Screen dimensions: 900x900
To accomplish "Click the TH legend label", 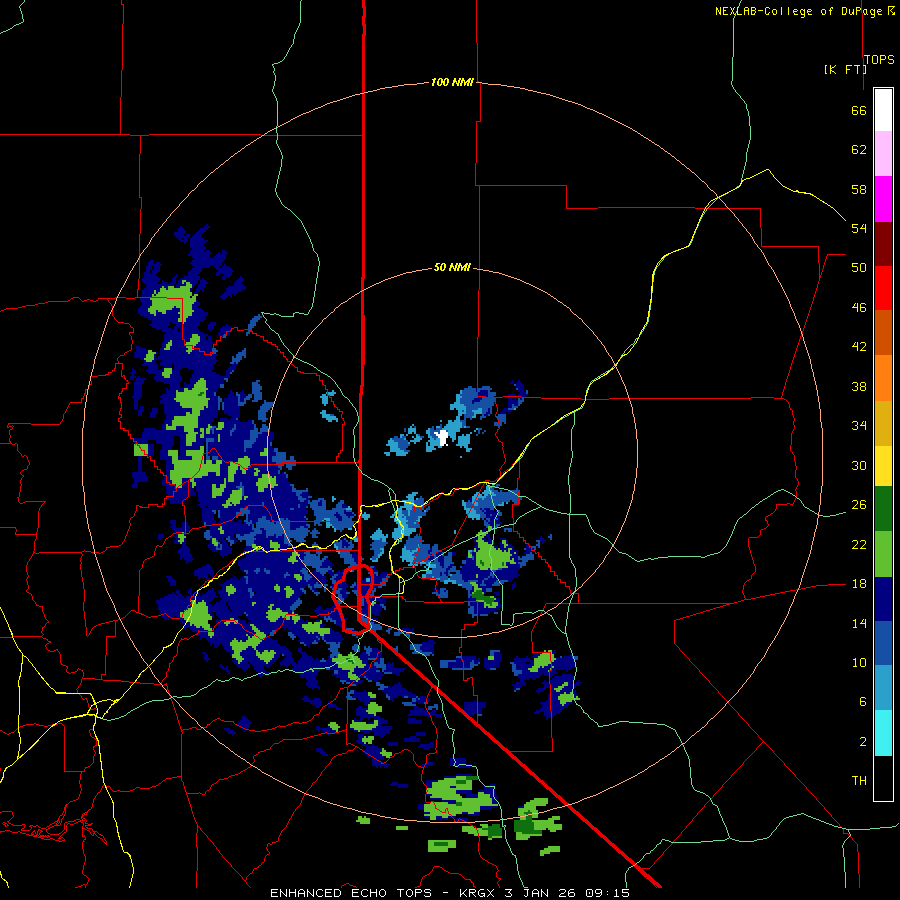I will pyautogui.click(x=859, y=781).
